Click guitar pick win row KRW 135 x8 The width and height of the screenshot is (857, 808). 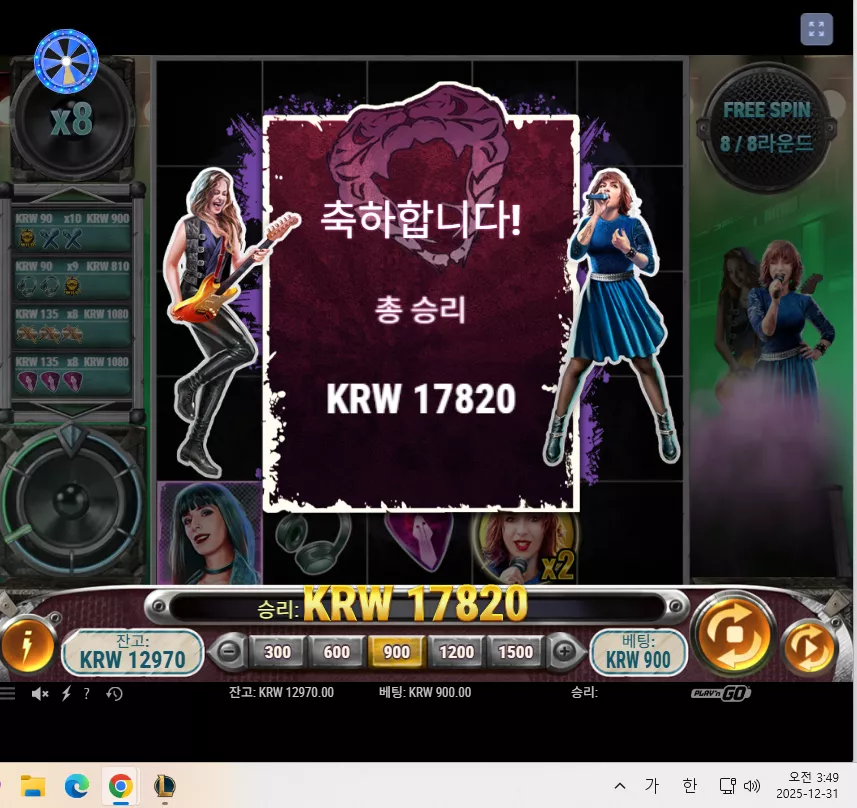tap(72, 374)
